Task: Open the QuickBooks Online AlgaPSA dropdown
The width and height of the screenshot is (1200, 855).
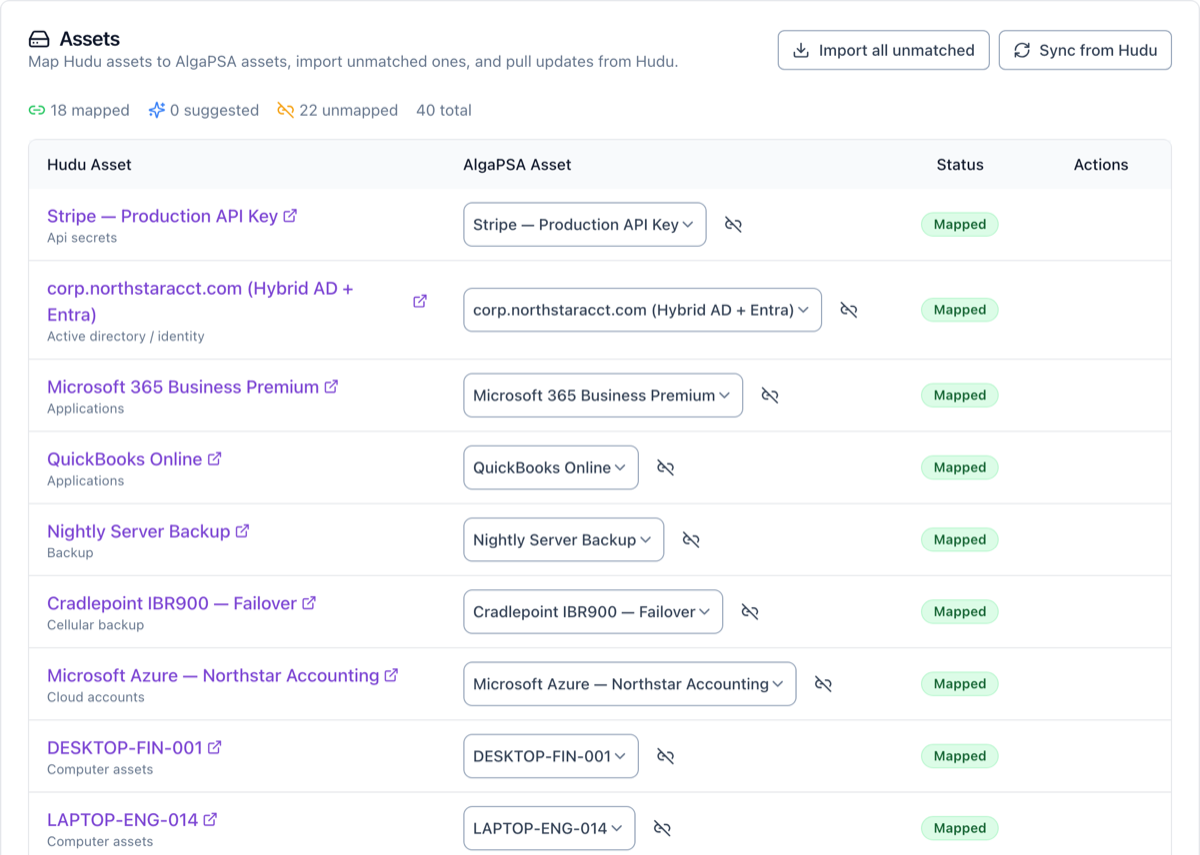Action: click(x=551, y=467)
